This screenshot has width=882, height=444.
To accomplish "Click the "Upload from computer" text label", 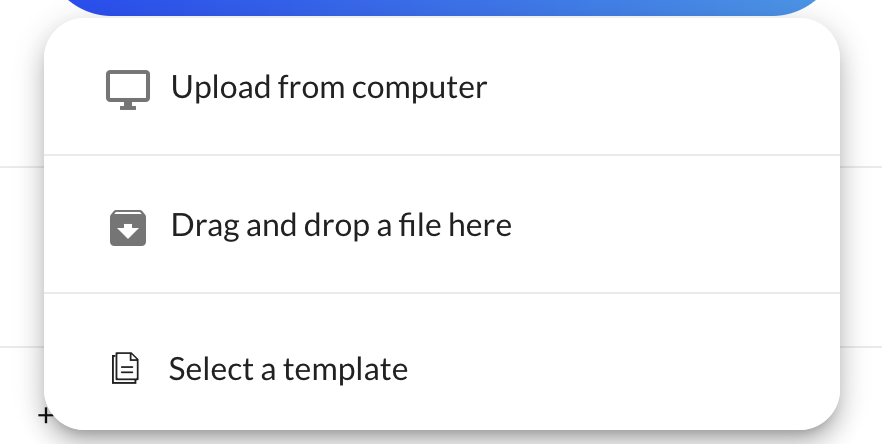I will (329, 88).
